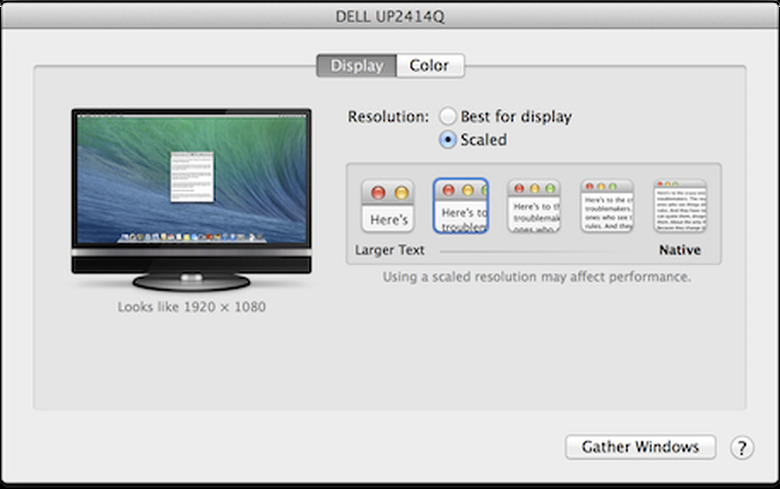
Task: Select the middle scaled resolution icon
Action: tap(534, 206)
